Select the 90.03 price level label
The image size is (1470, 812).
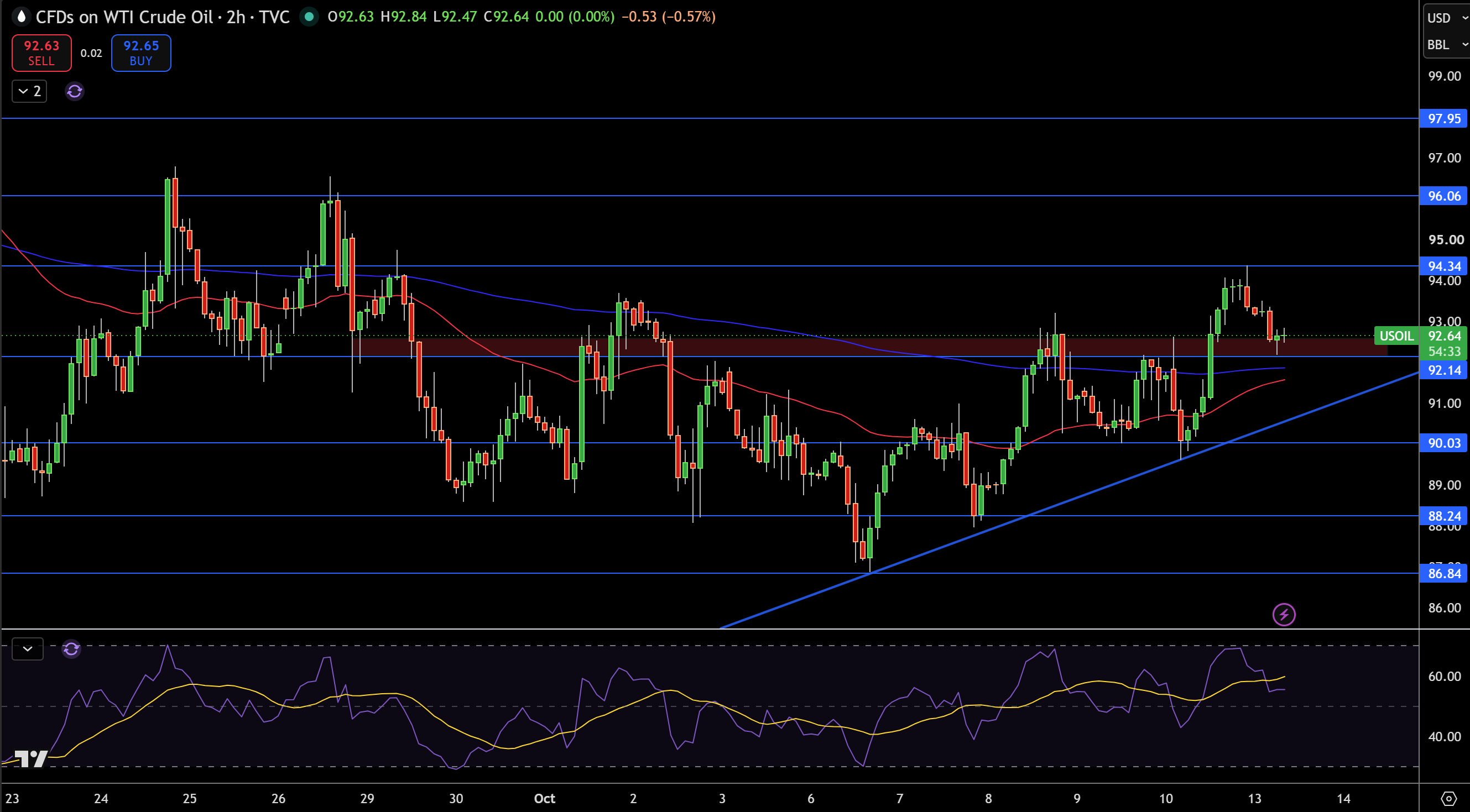[x=1445, y=443]
